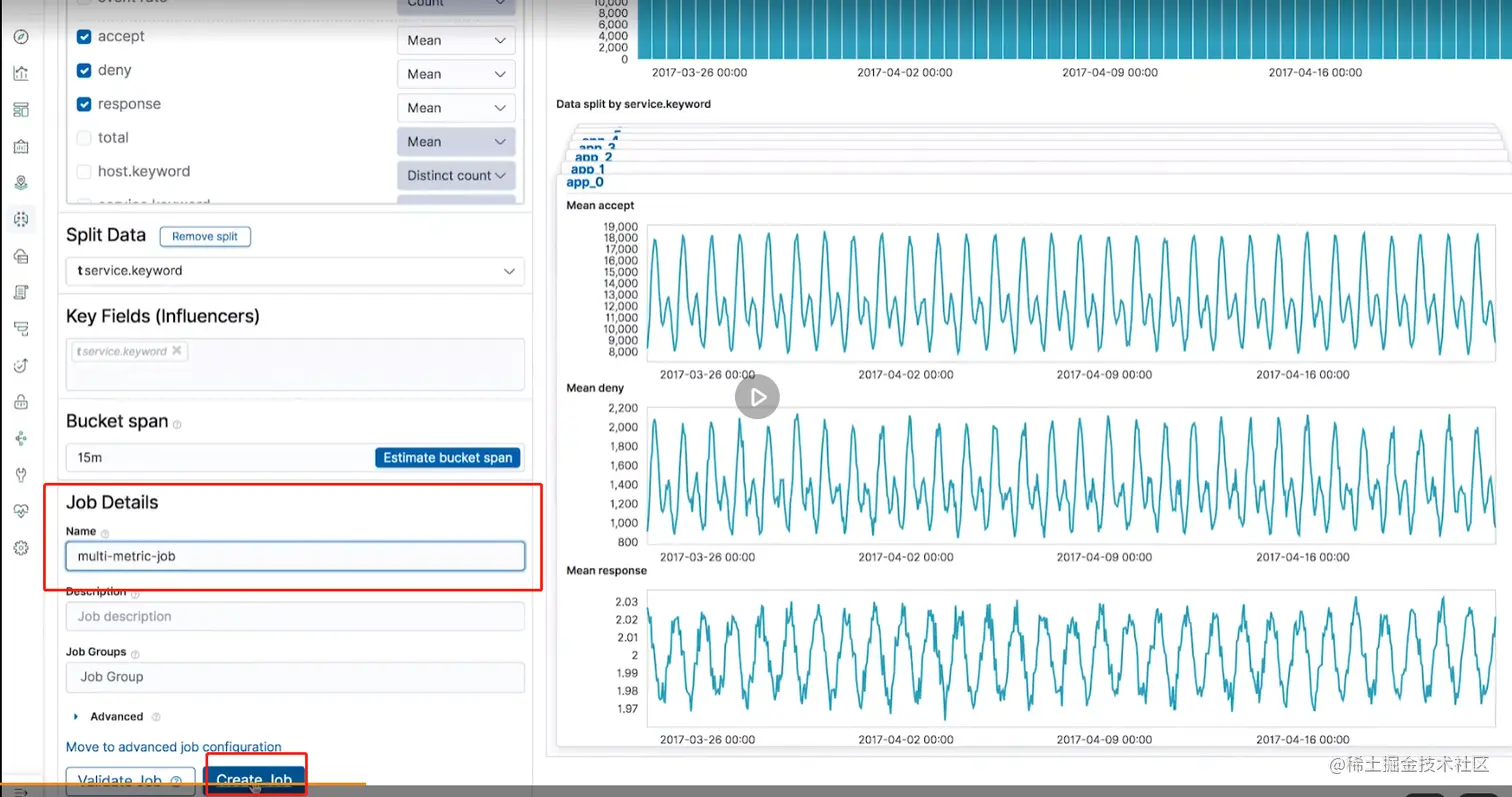Open the Graph sidebar icon
Image resolution: width=1512 pixels, height=797 pixels.
point(21,438)
